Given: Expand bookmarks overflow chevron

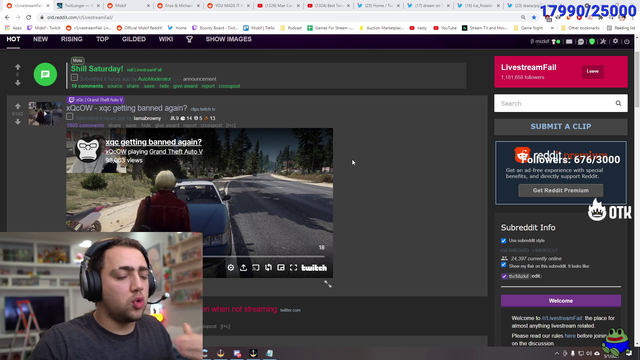Looking at the screenshot, I should 552,28.
